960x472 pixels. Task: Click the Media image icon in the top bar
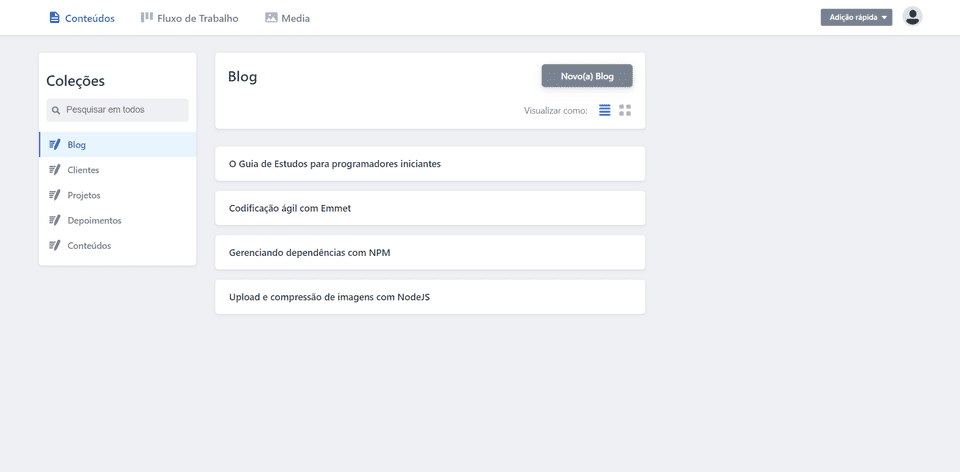(x=271, y=18)
